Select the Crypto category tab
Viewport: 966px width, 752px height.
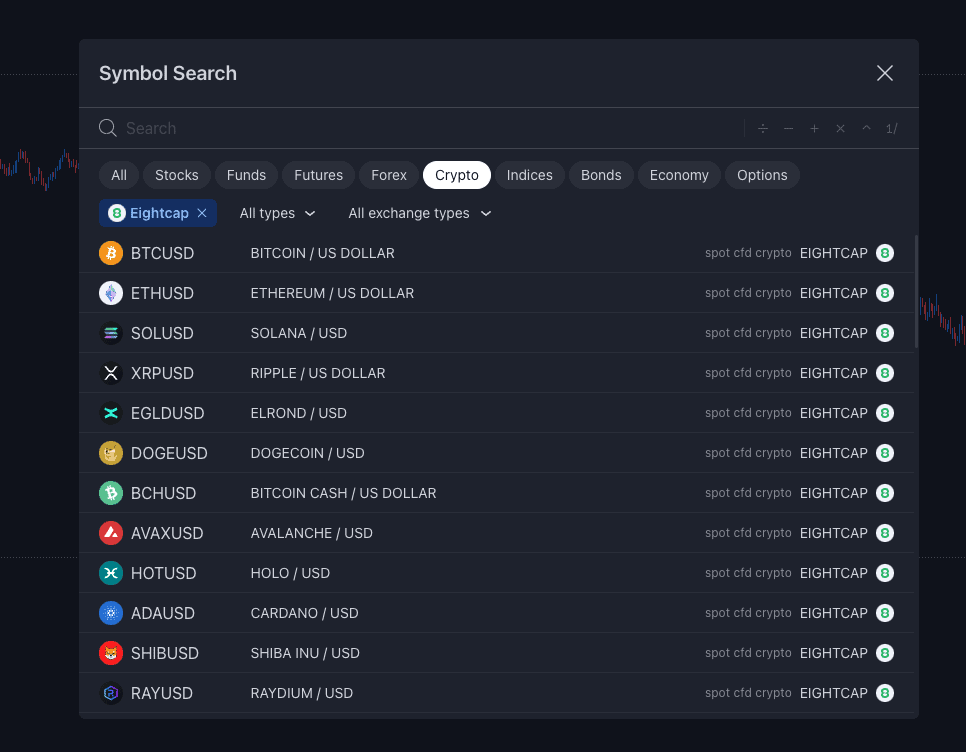pyautogui.click(x=457, y=175)
